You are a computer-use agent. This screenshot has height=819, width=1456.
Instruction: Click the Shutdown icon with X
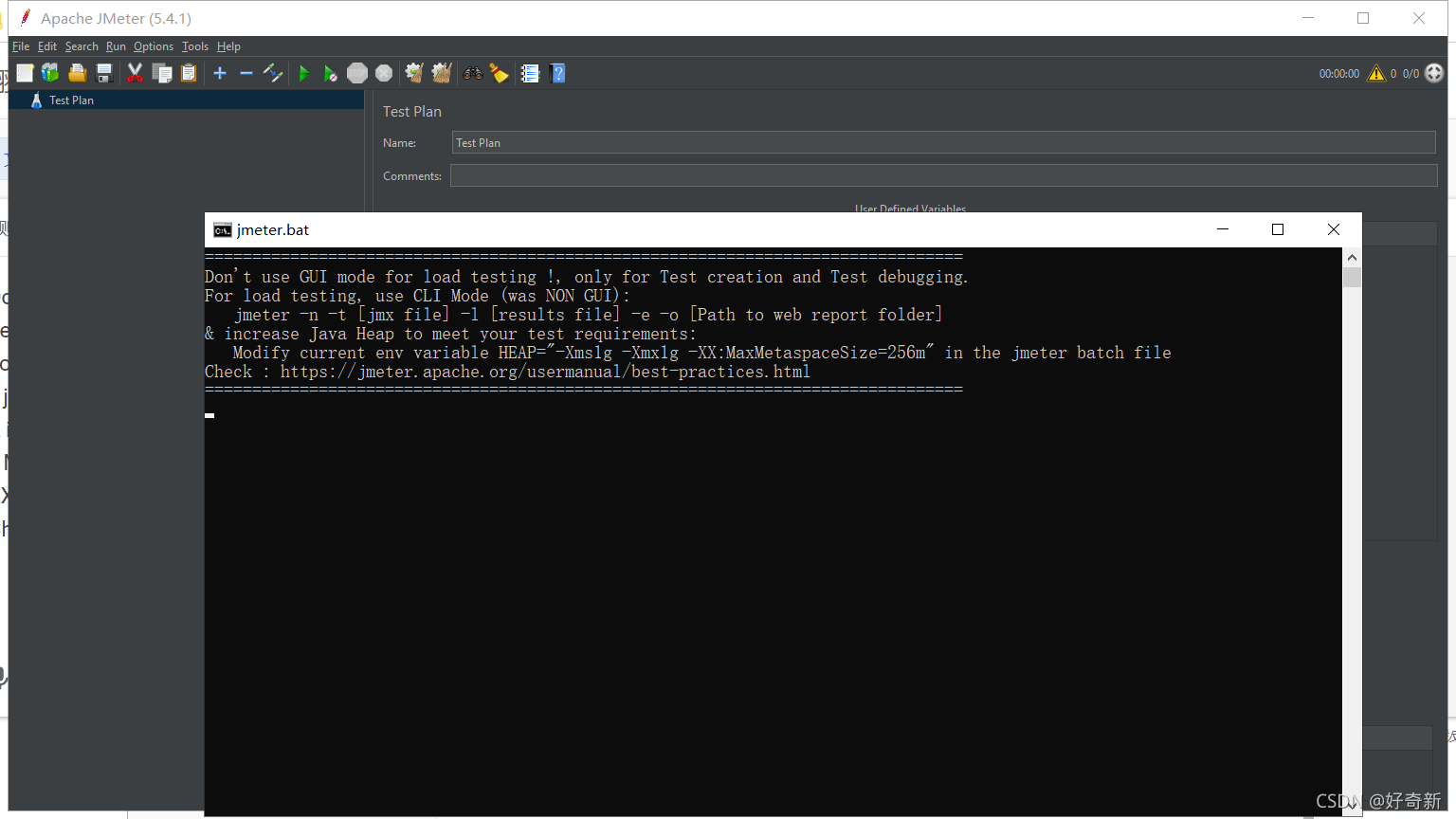(384, 73)
